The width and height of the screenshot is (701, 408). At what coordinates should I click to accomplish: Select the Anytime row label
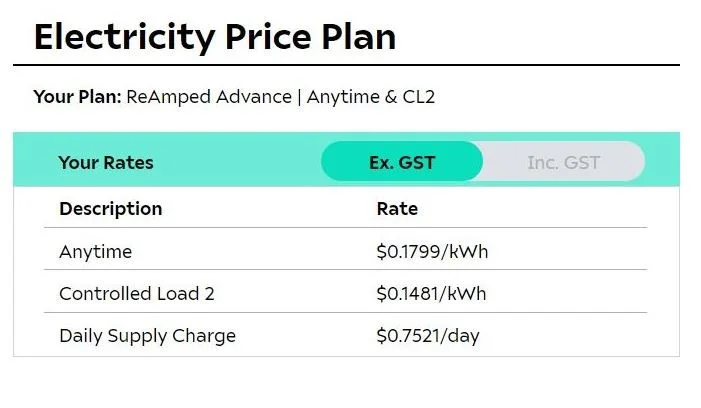pos(95,251)
